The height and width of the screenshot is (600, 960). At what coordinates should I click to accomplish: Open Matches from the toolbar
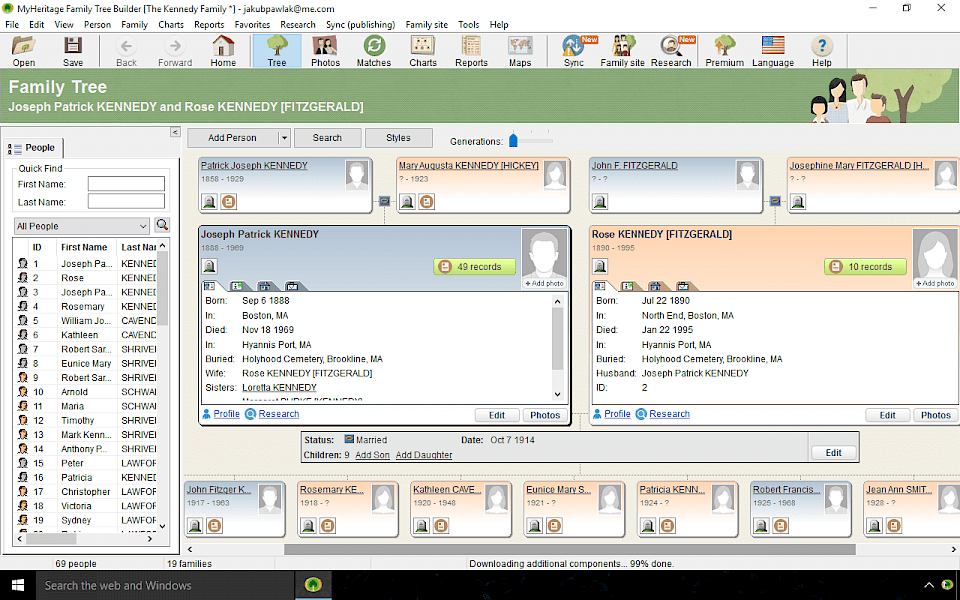click(x=373, y=51)
